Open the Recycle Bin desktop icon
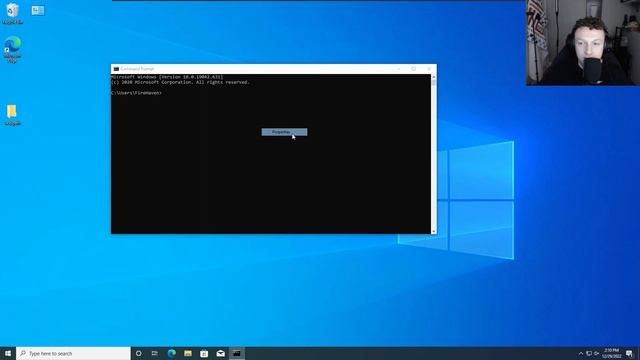Screen dimensions: 640x360 click(13, 13)
